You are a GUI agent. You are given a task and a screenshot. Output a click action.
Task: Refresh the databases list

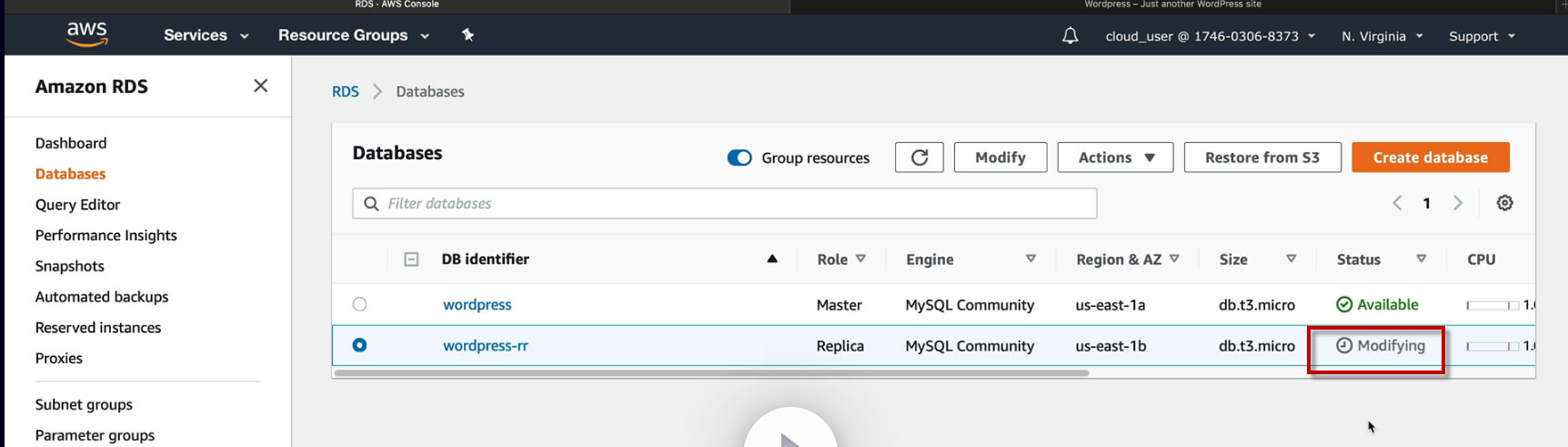[x=919, y=157]
